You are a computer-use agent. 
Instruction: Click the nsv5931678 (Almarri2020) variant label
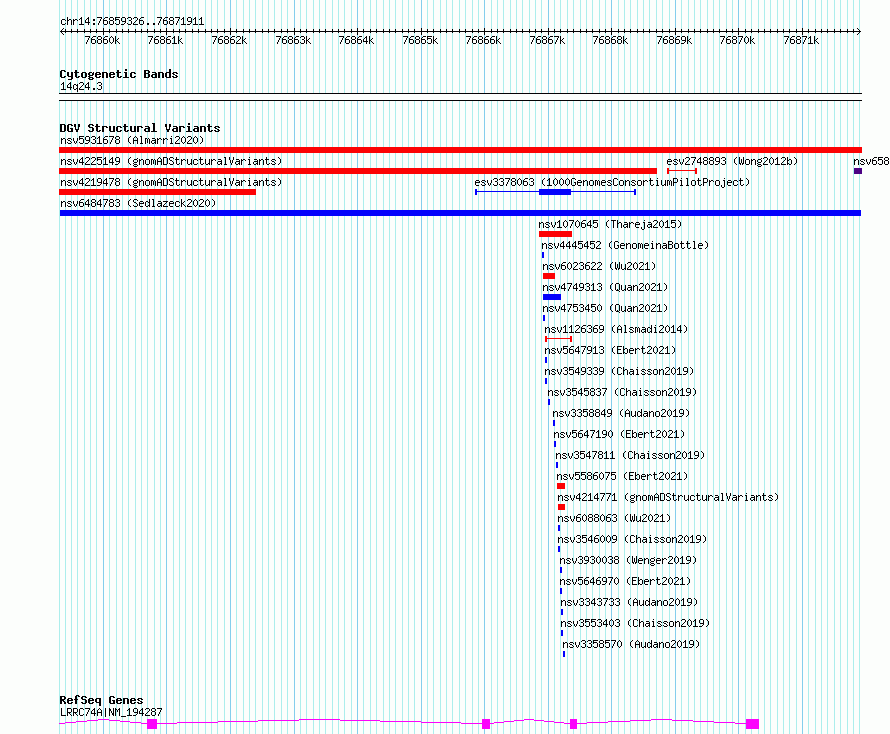click(132, 140)
